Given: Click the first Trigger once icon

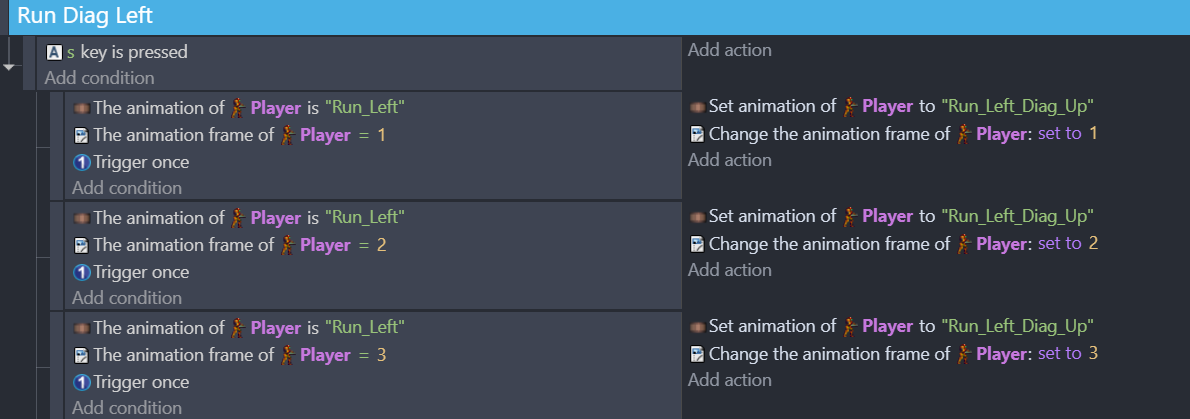Looking at the screenshot, I should 82,162.
